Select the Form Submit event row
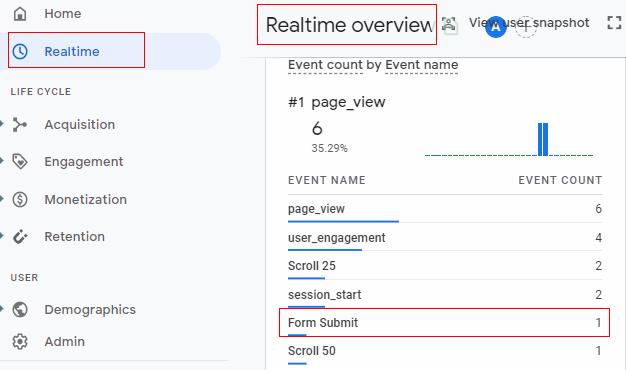 (x=444, y=323)
